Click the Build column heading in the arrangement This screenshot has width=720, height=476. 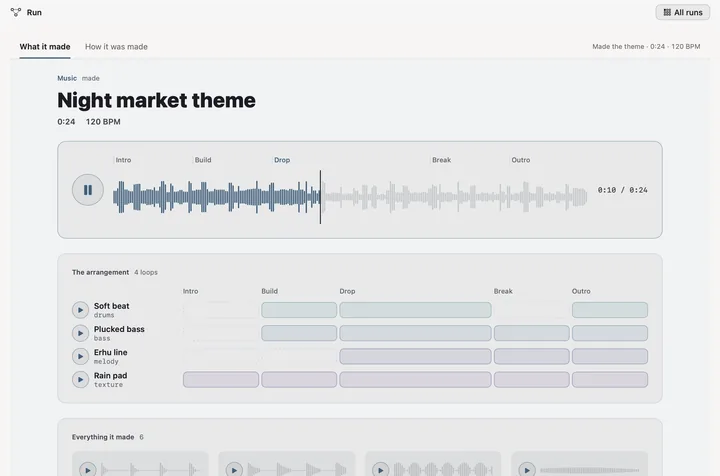point(270,291)
